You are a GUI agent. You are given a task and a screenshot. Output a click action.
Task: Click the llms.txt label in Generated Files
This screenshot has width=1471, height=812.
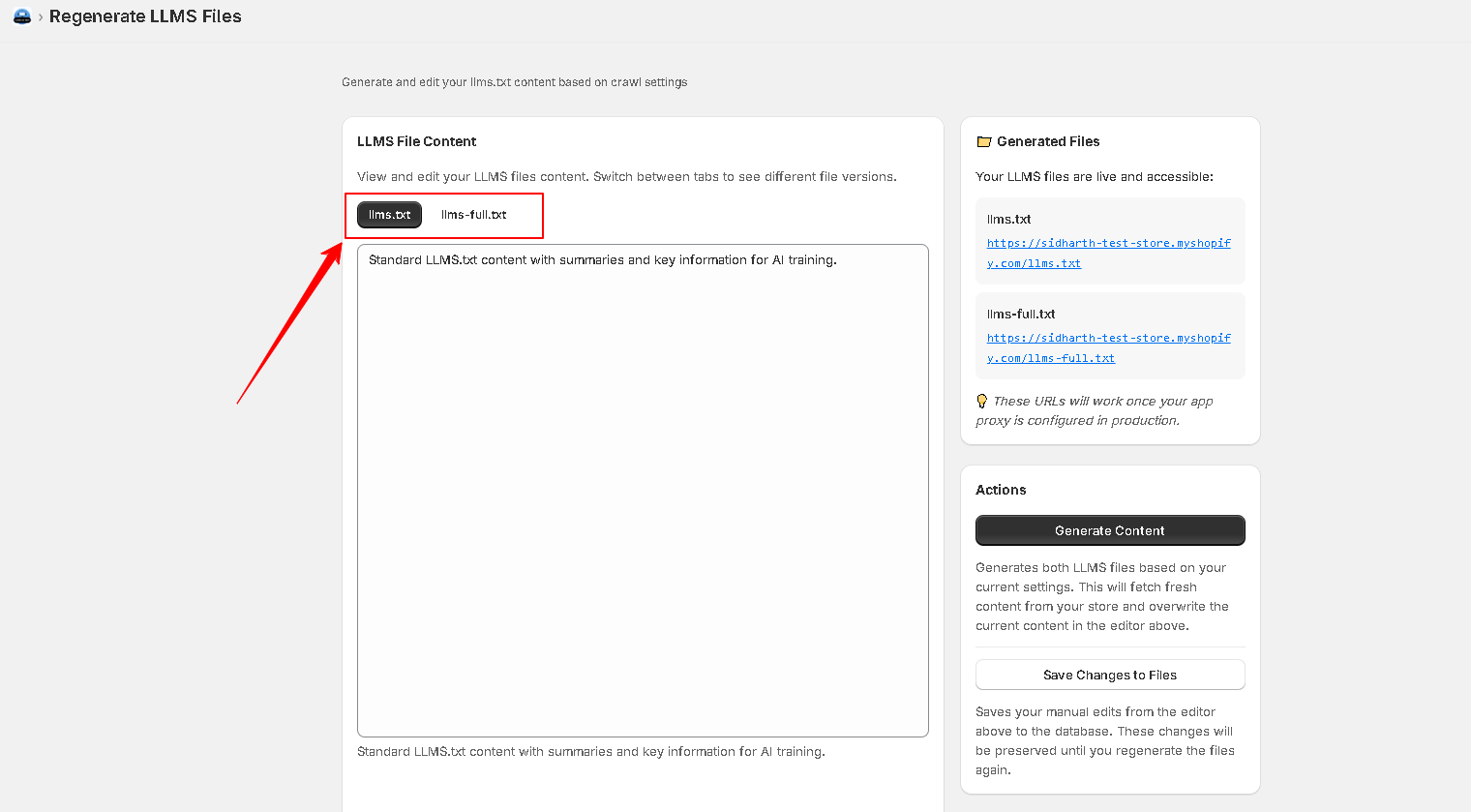(1009, 220)
